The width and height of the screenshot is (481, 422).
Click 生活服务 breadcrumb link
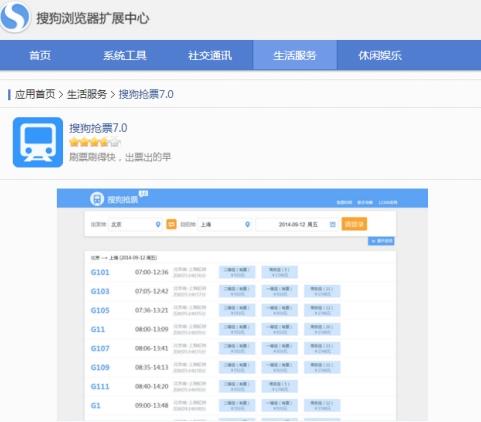pyautogui.click(x=87, y=94)
